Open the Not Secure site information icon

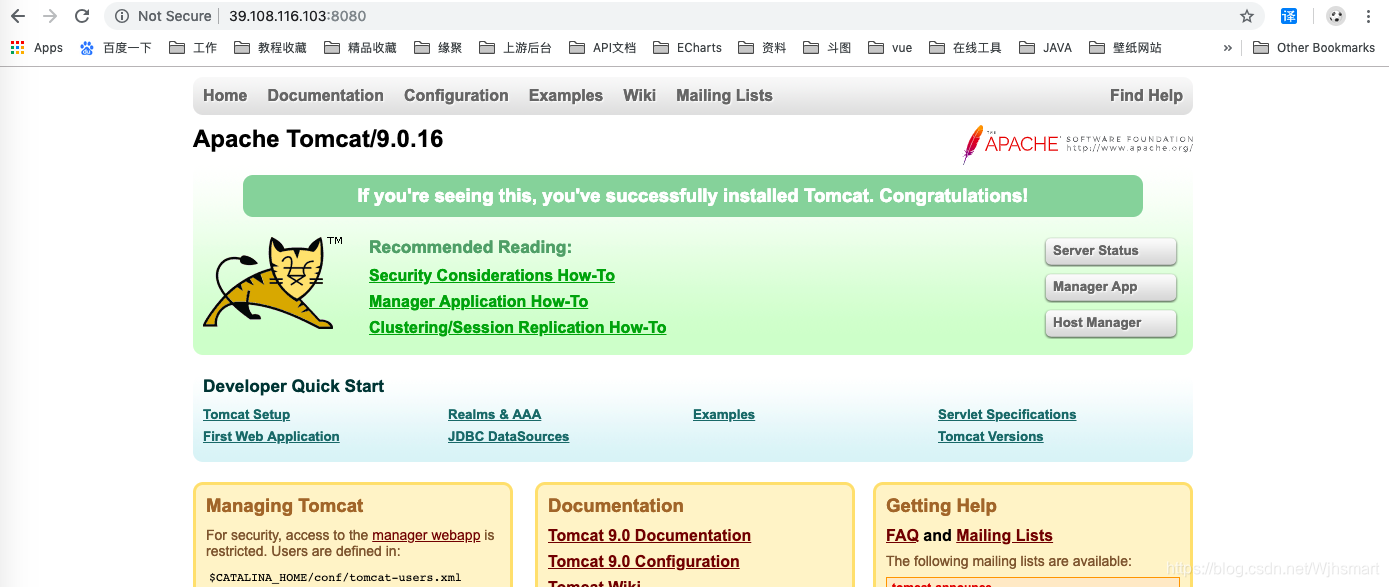point(120,16)
